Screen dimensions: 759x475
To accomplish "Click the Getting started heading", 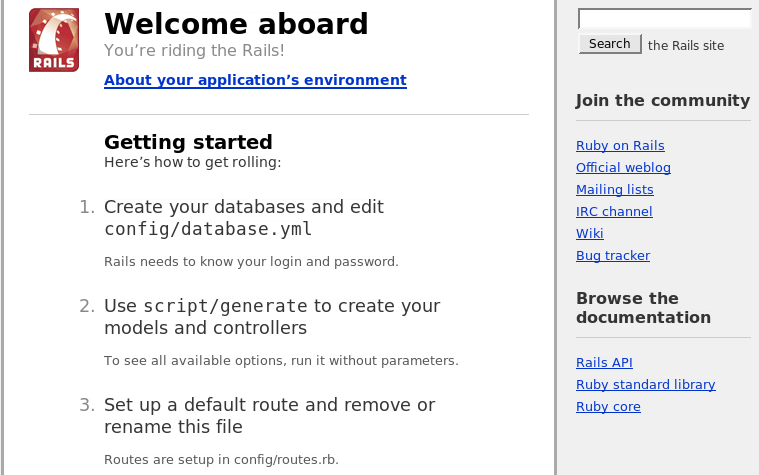I will tap(188, 142).
